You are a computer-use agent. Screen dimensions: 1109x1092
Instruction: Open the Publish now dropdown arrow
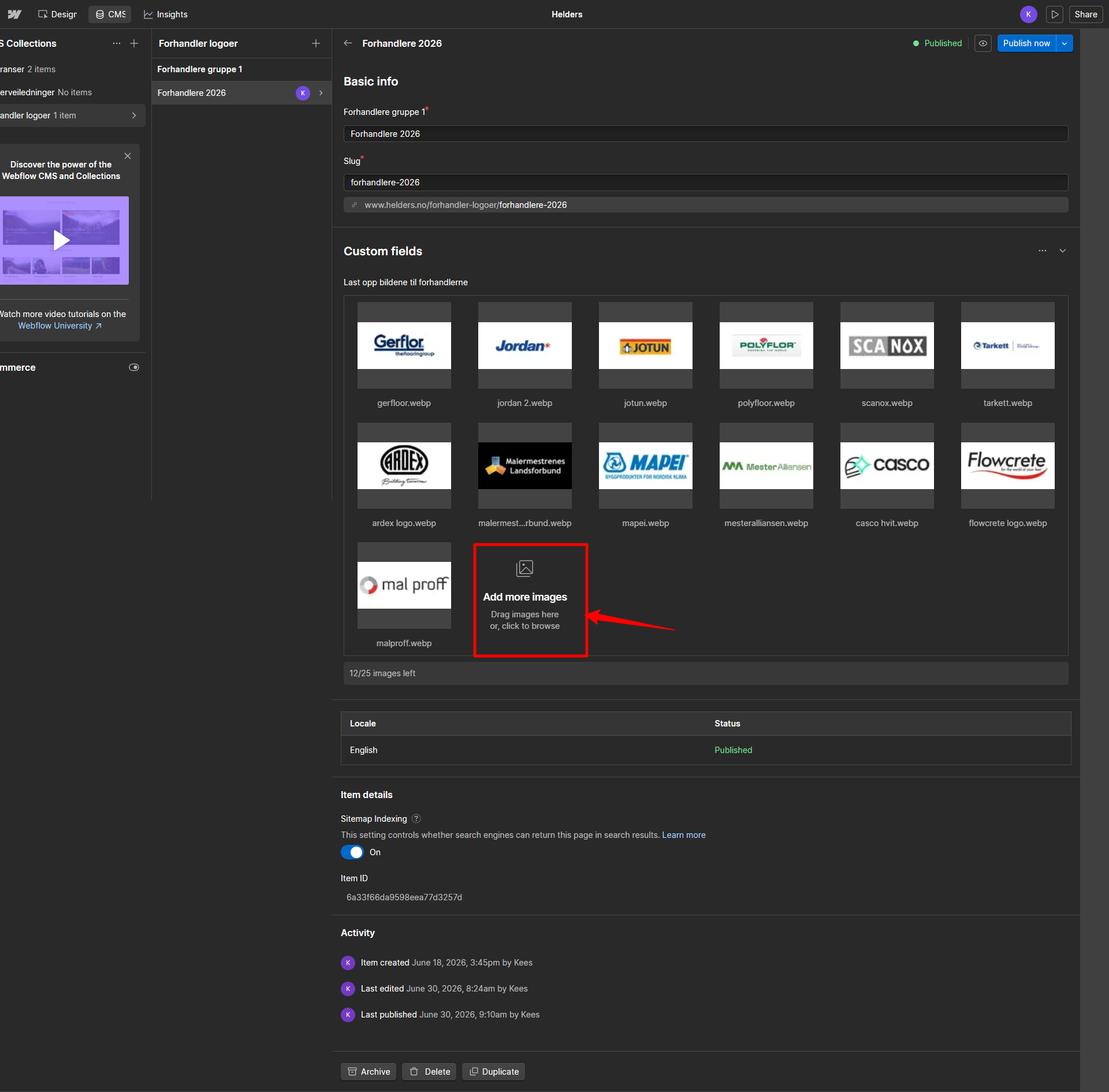[x=1065, y=43]
